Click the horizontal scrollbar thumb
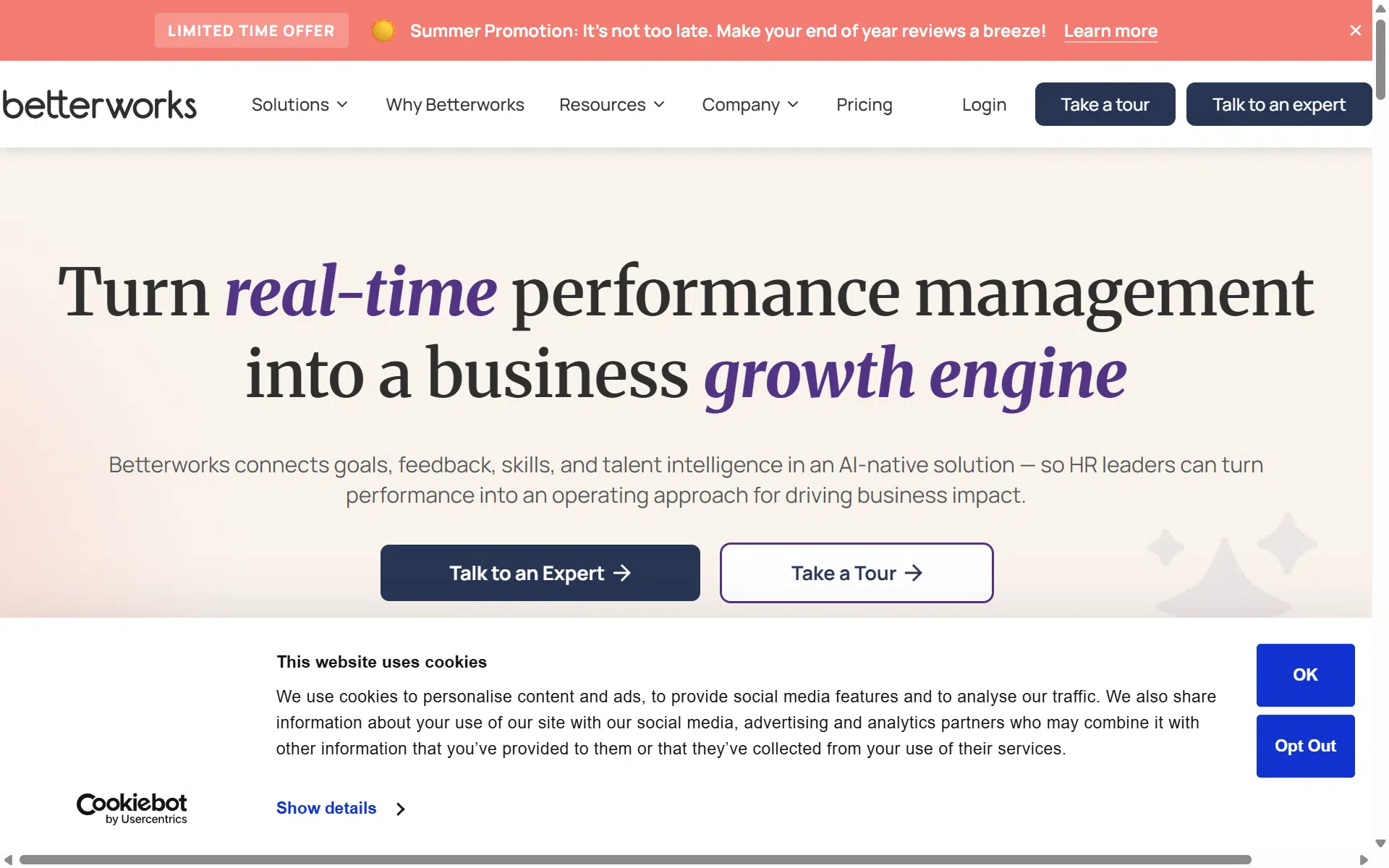This screenshot has height=868, width=1389. tap(635, 859)
